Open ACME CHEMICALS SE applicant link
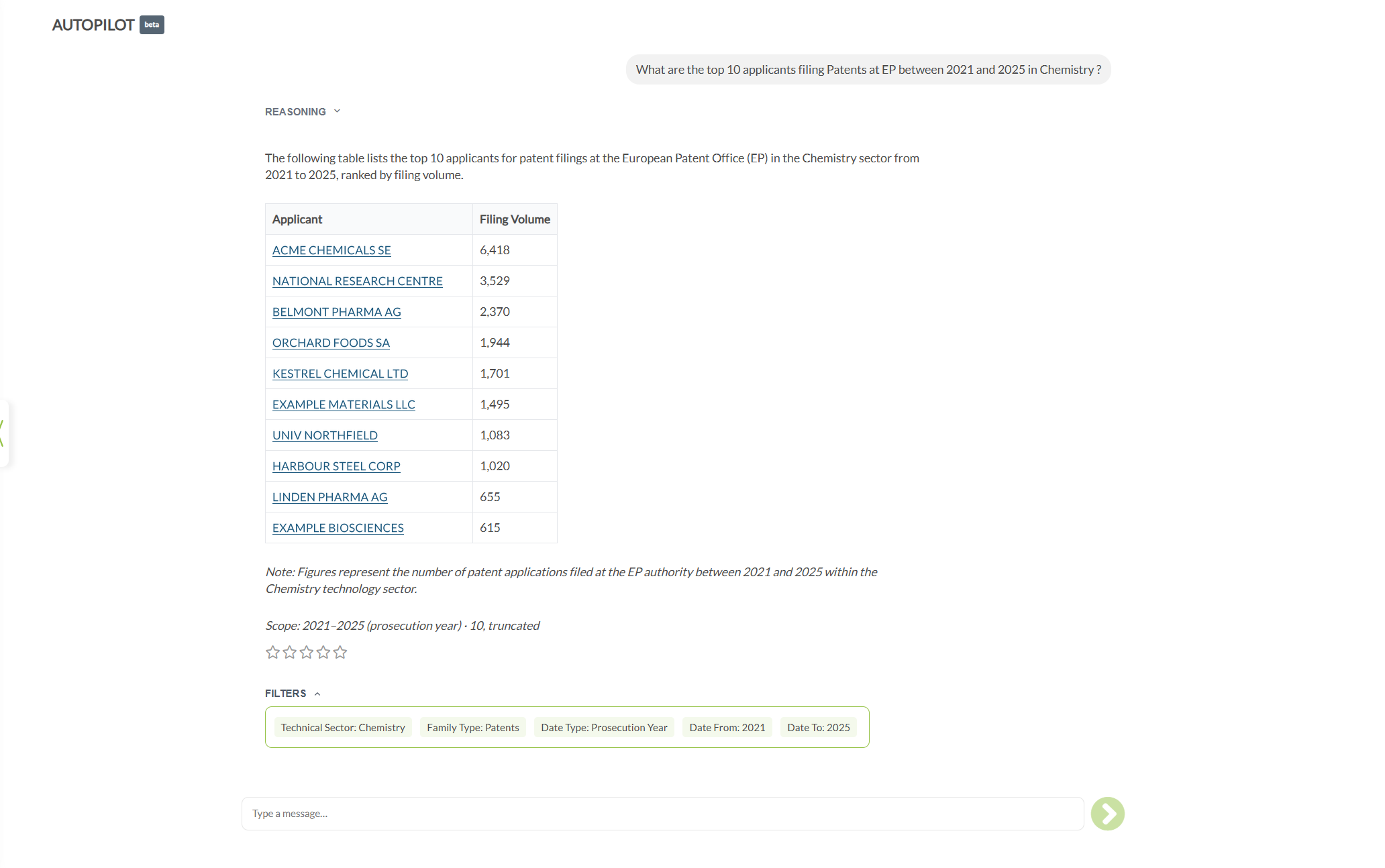This screenshot has width=1385, height=868. 331,250
